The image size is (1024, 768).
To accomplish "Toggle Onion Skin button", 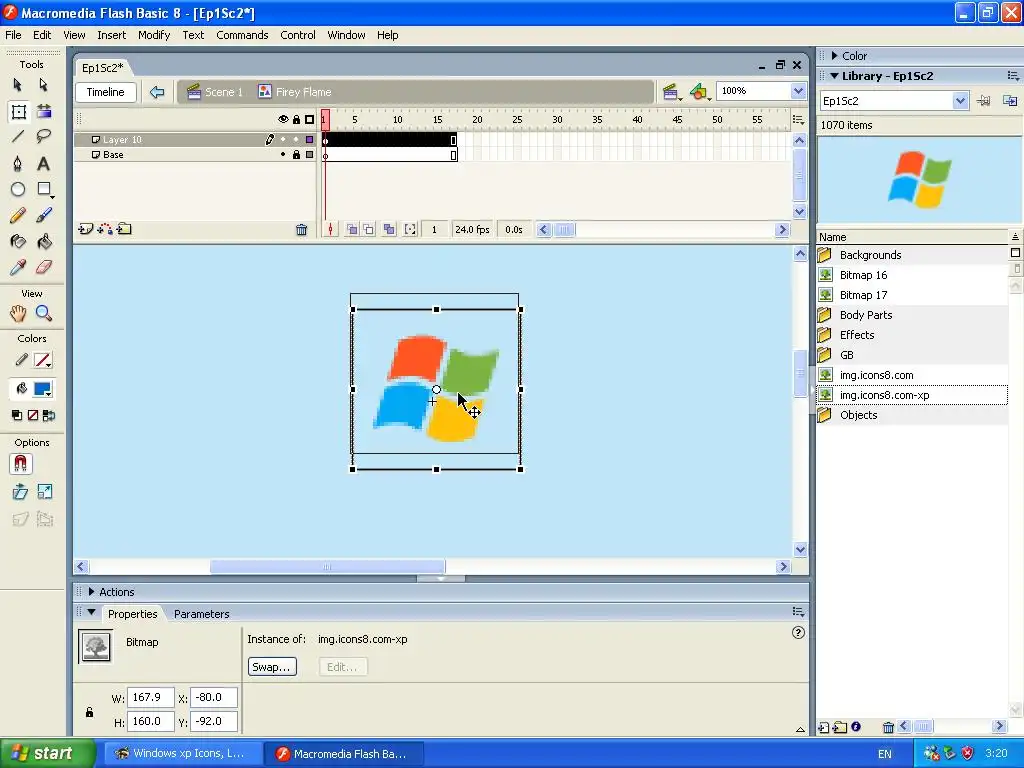I will [x=352, y=229].
